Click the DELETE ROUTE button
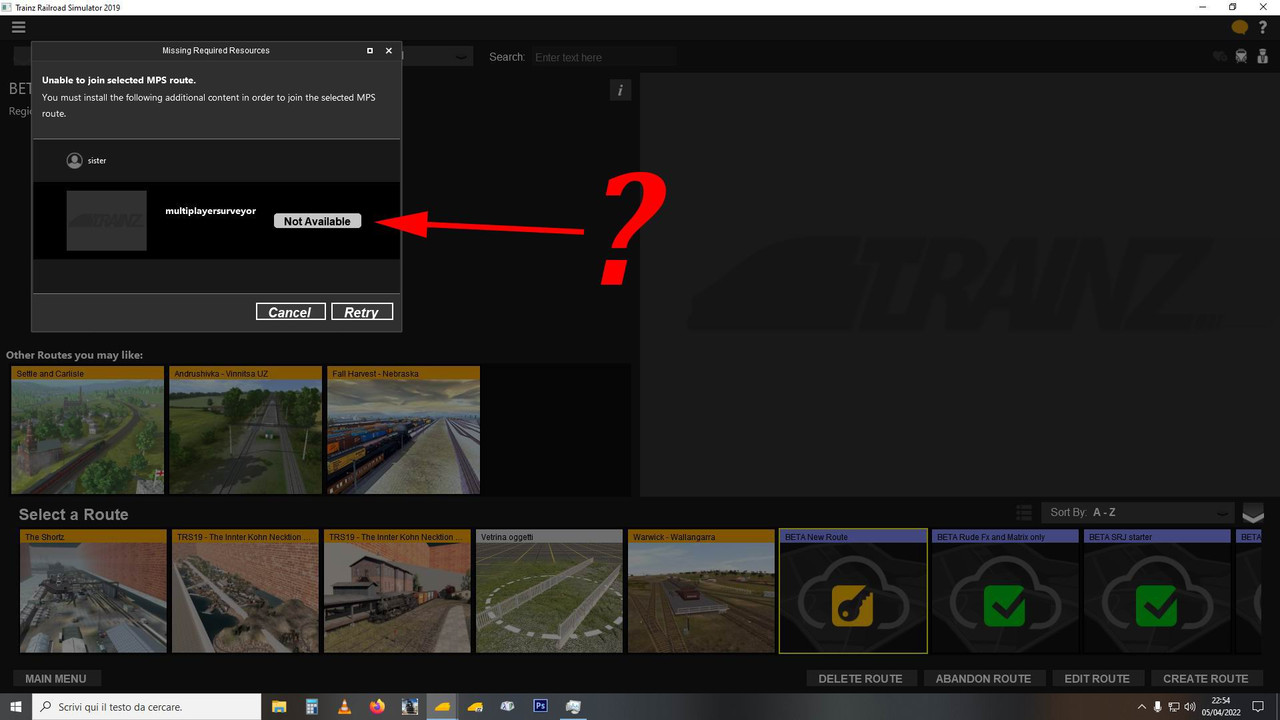Image resolution: width=1280 pixels, height=720 pixels. pos(860,678)
